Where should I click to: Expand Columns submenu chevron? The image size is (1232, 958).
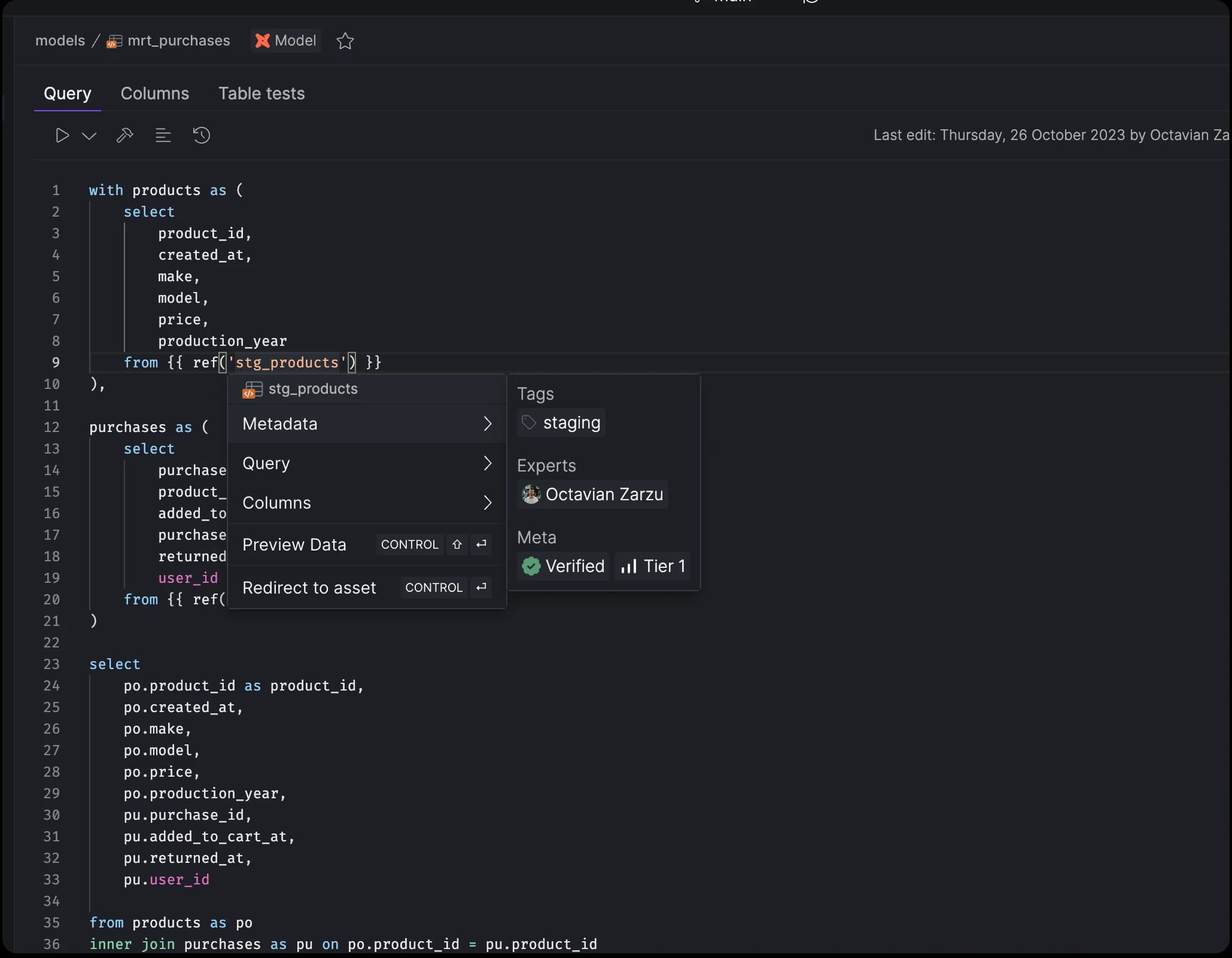pyautogui.click(x=488, y=503)
